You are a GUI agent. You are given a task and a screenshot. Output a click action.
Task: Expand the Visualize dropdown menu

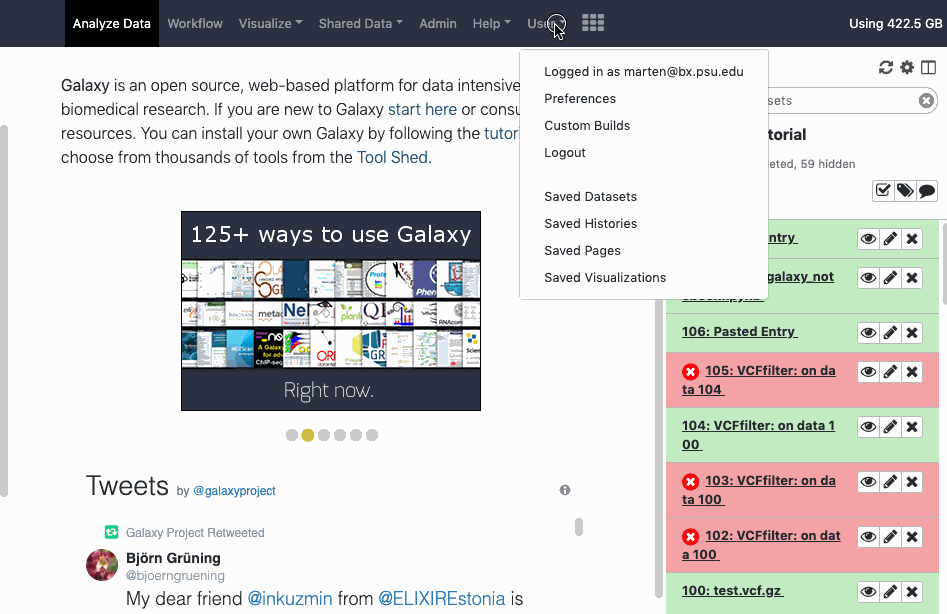tap(270, 23)
